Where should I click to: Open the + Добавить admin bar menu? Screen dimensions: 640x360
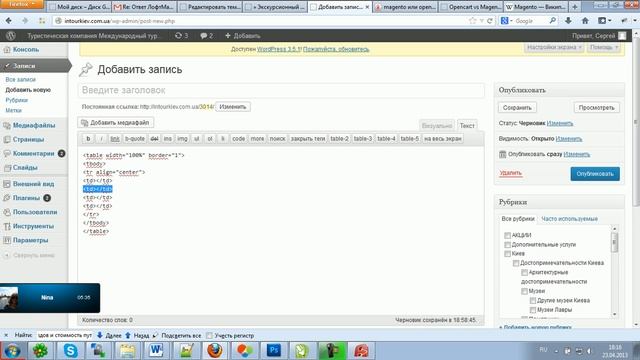(242, 36)
